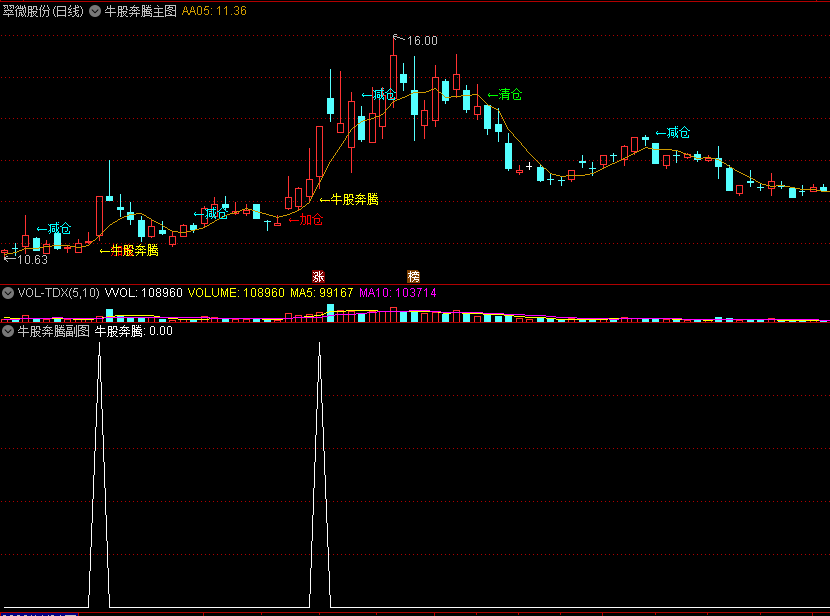Viewport: 830px width, 616px height.
Task: Click the 牛股奔腾: 0.00 value
Action: point(133,331)
